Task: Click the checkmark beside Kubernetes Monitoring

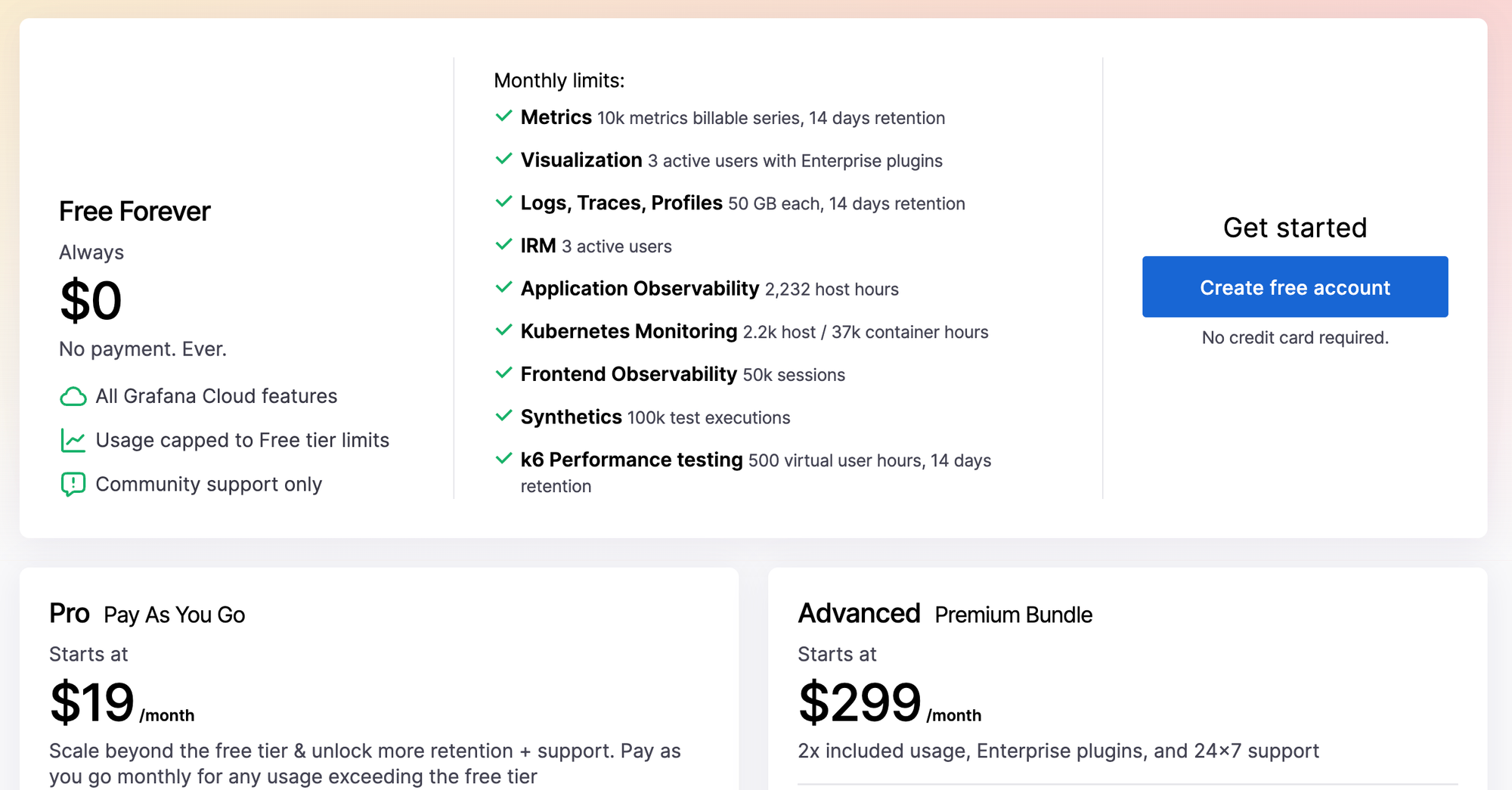Action: click(x=505, y=330)
